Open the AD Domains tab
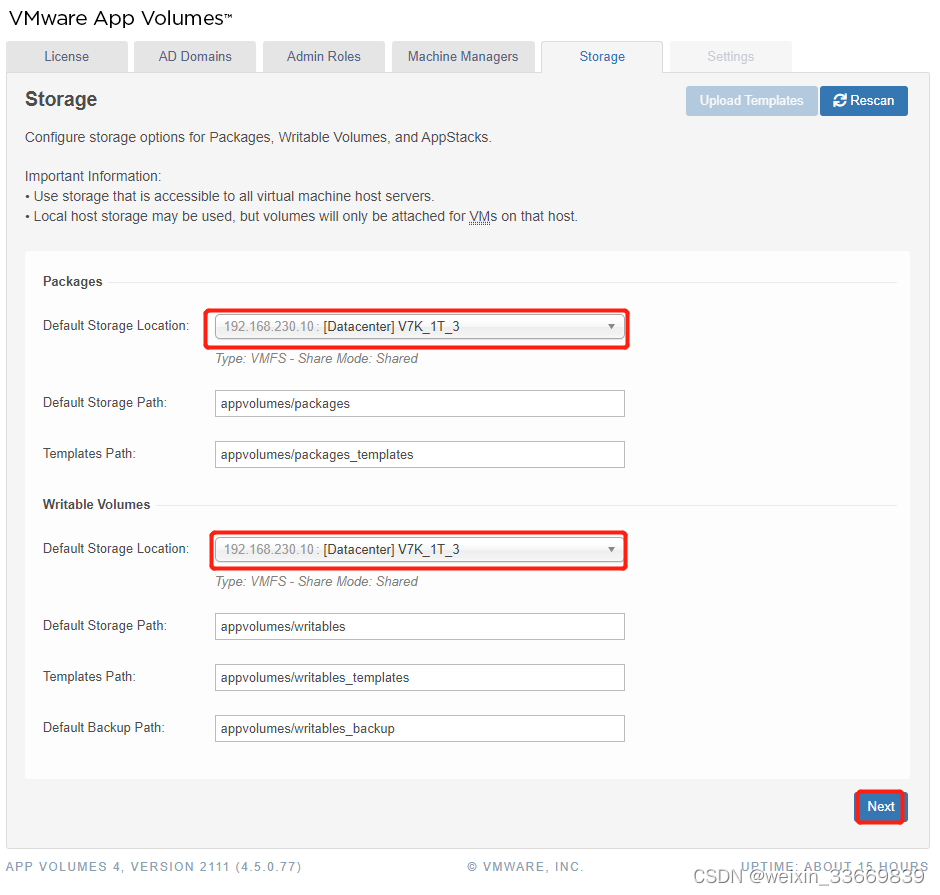The image size is (940, 895). pyautogui.click(x=195, y=57)
